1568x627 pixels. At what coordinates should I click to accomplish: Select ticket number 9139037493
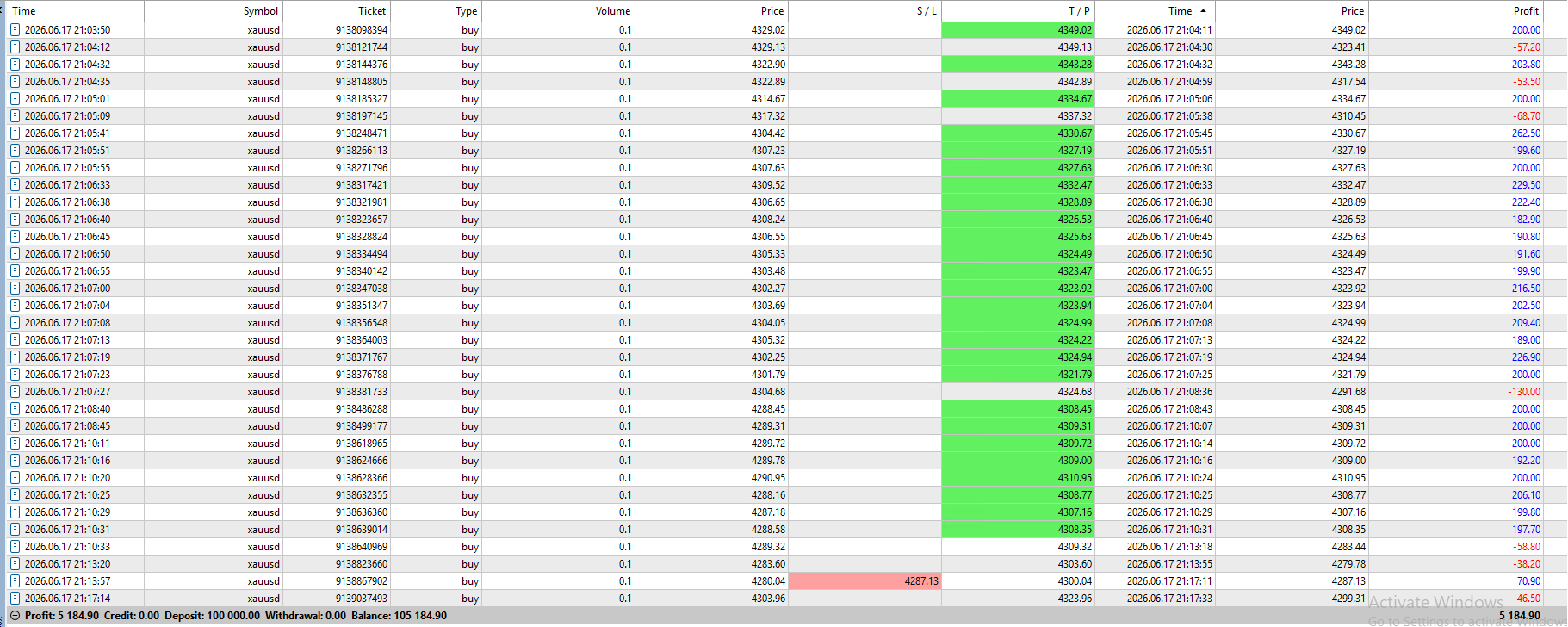coord(362,599)
